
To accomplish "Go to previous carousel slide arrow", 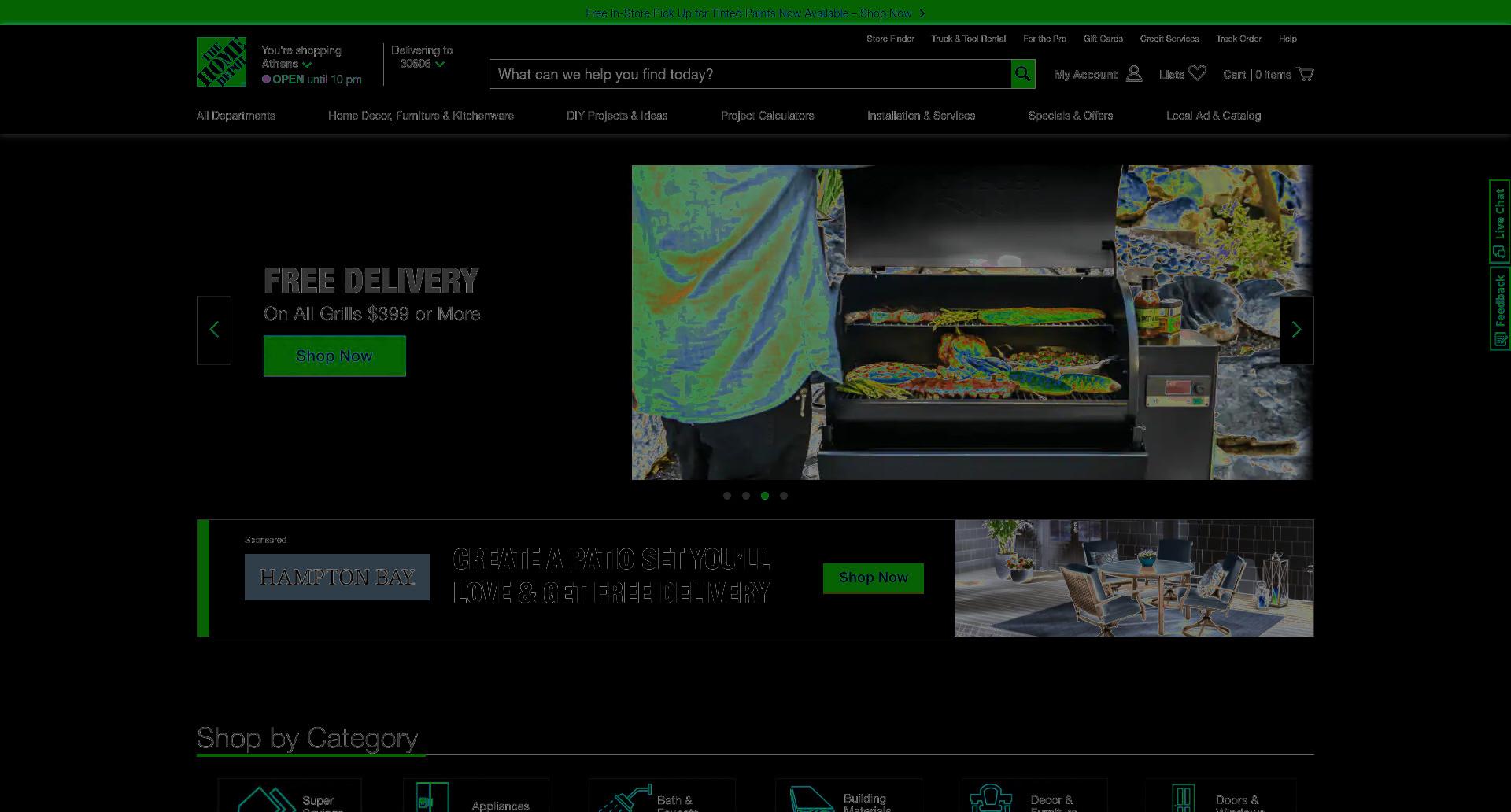I will click(x=214, y=330).
